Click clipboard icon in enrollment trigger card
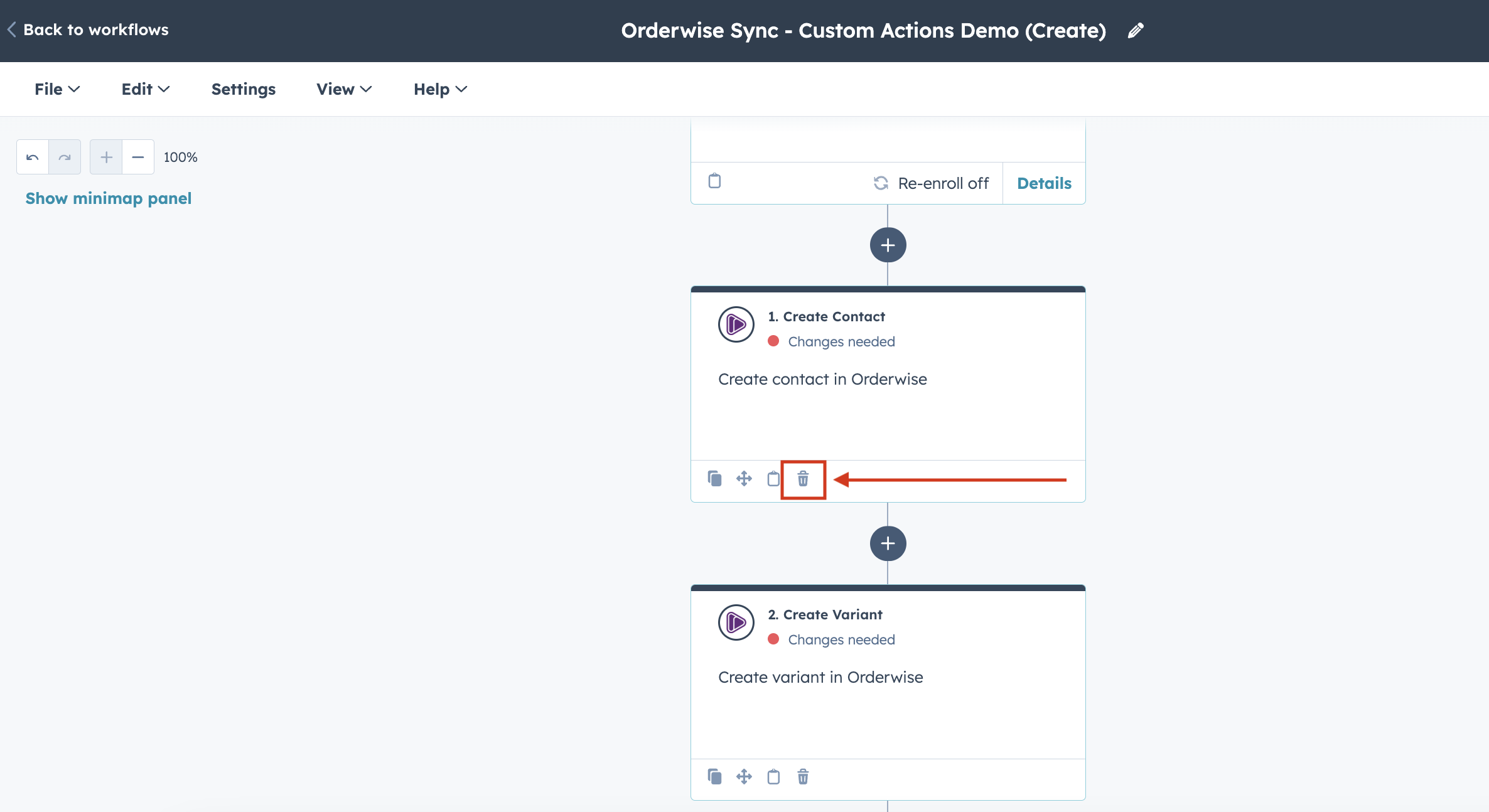This screenshot has height=812, width=1489. 714,181
